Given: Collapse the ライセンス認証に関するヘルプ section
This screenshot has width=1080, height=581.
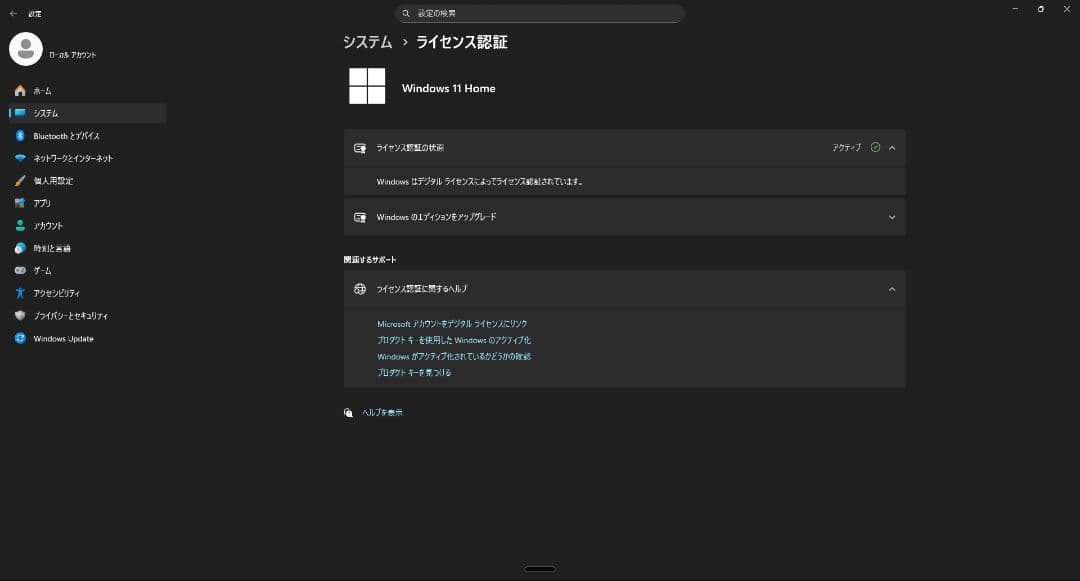Looking at the screenshot, I should pos(892,289).
